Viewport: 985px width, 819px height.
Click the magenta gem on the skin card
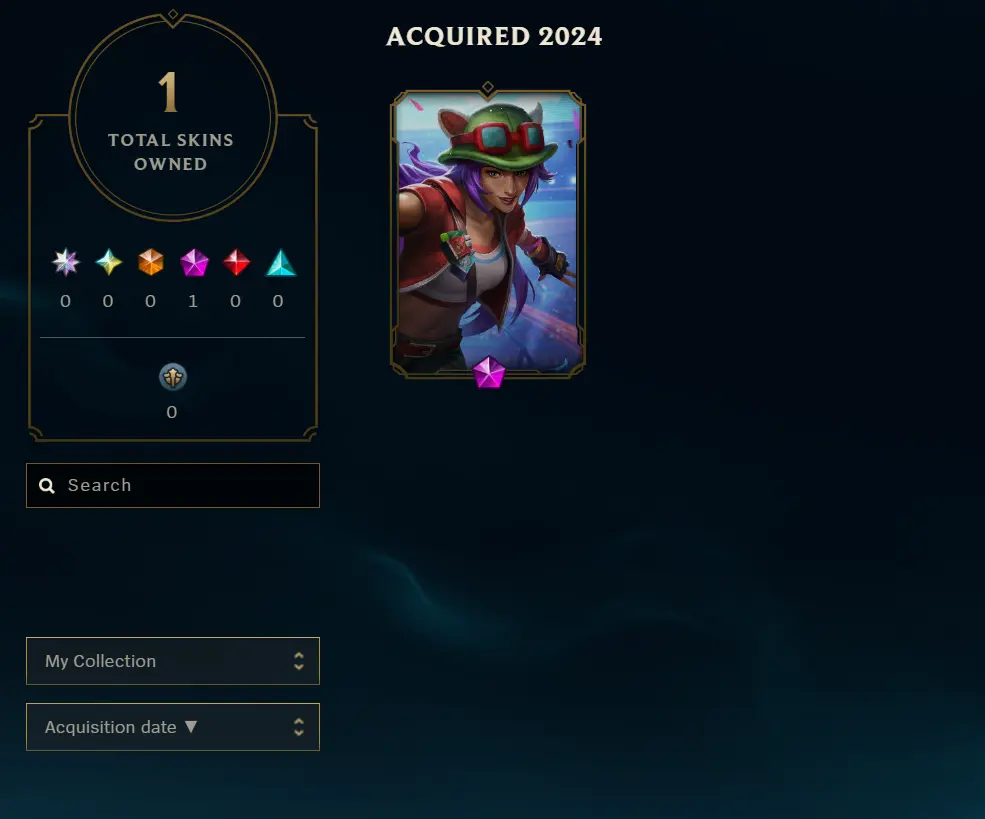click(x=489, y=372)
